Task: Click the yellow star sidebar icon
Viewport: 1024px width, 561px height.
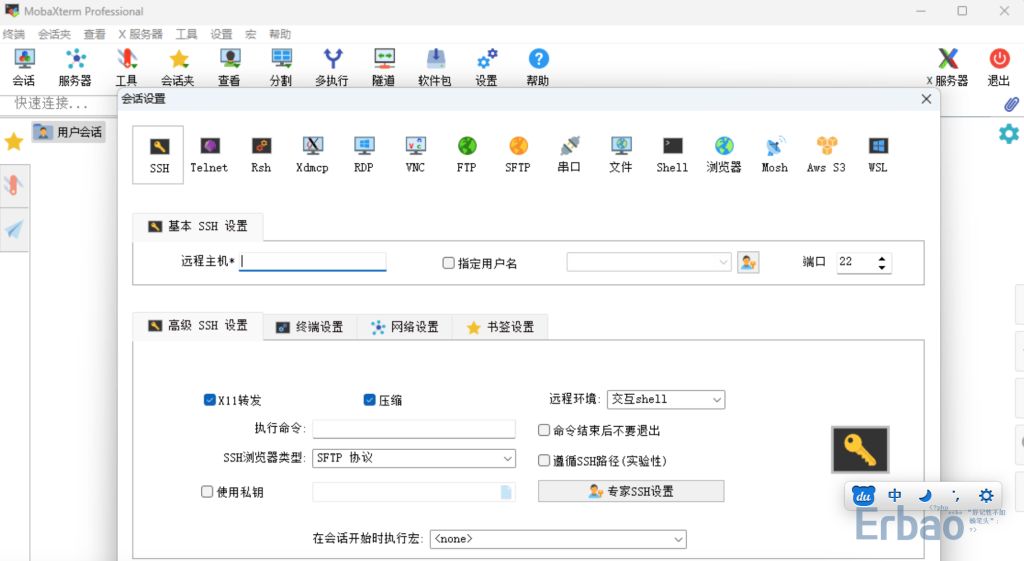Action: point(14,141)
